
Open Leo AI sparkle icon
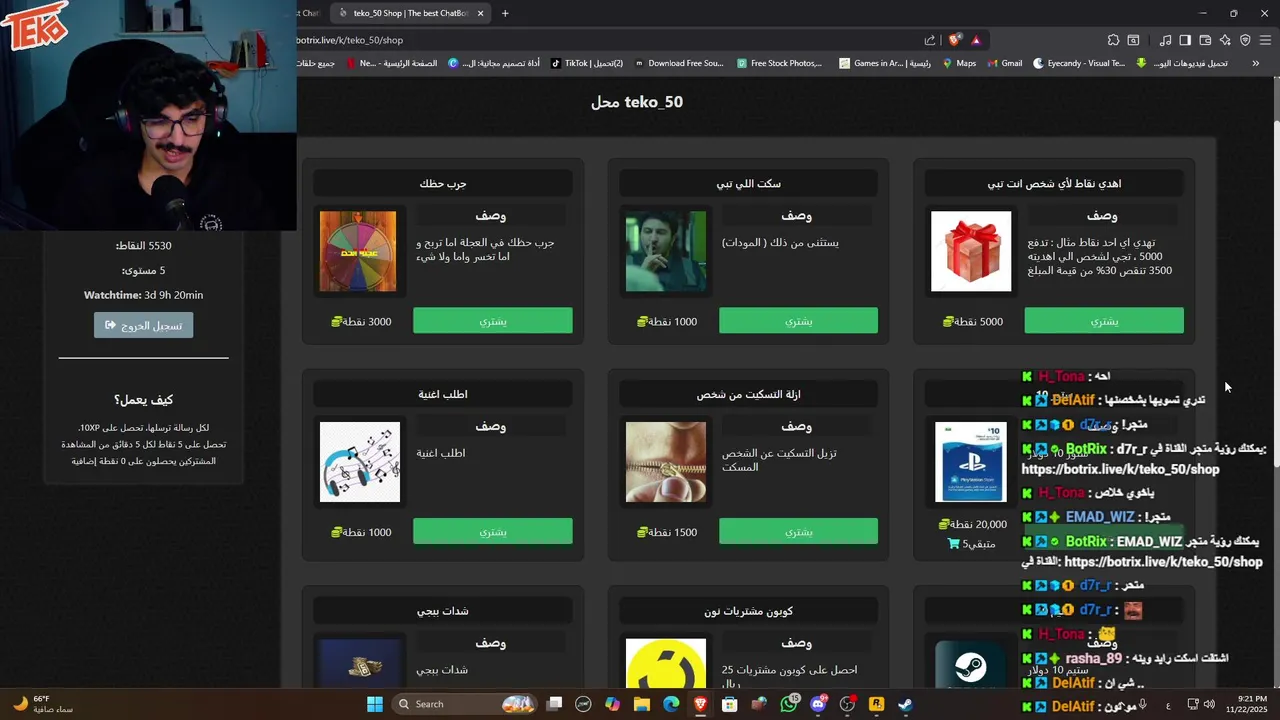point(1225,40)
